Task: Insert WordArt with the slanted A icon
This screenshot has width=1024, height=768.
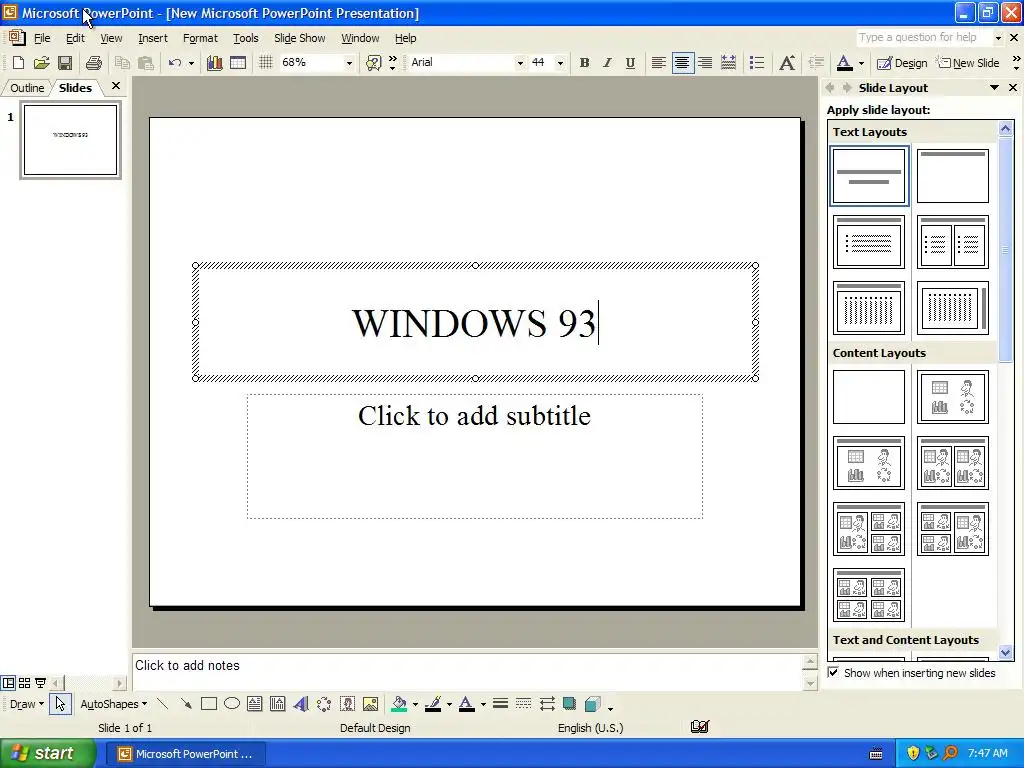Action: point(300,704)
